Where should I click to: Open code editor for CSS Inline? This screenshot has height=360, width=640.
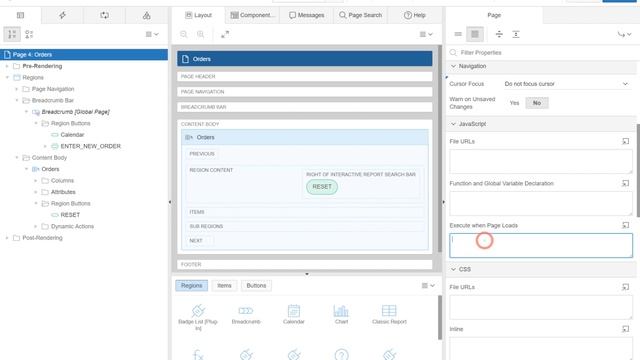point(625,329)
